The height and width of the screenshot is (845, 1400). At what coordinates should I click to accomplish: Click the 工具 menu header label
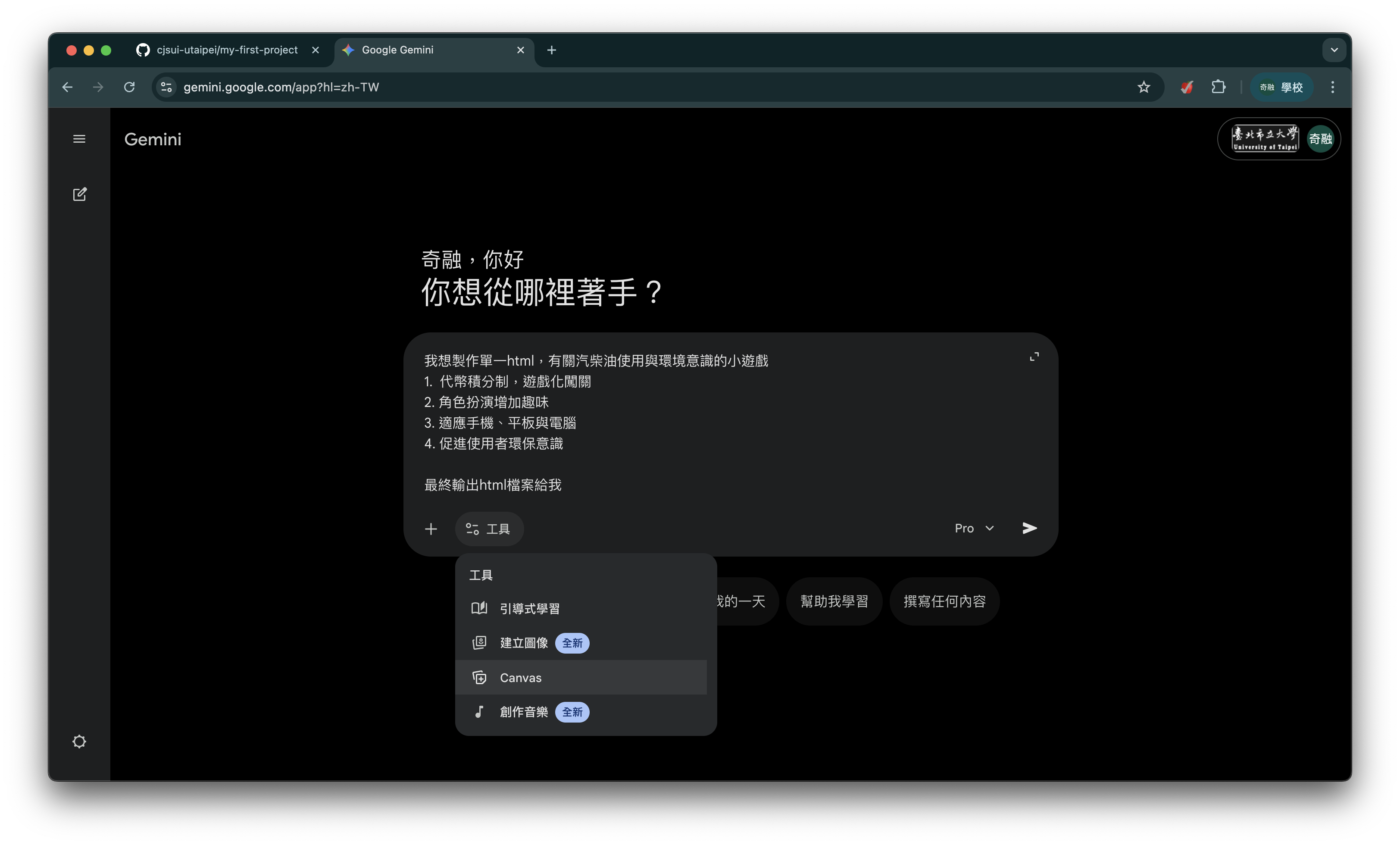(x=481, y=575)
